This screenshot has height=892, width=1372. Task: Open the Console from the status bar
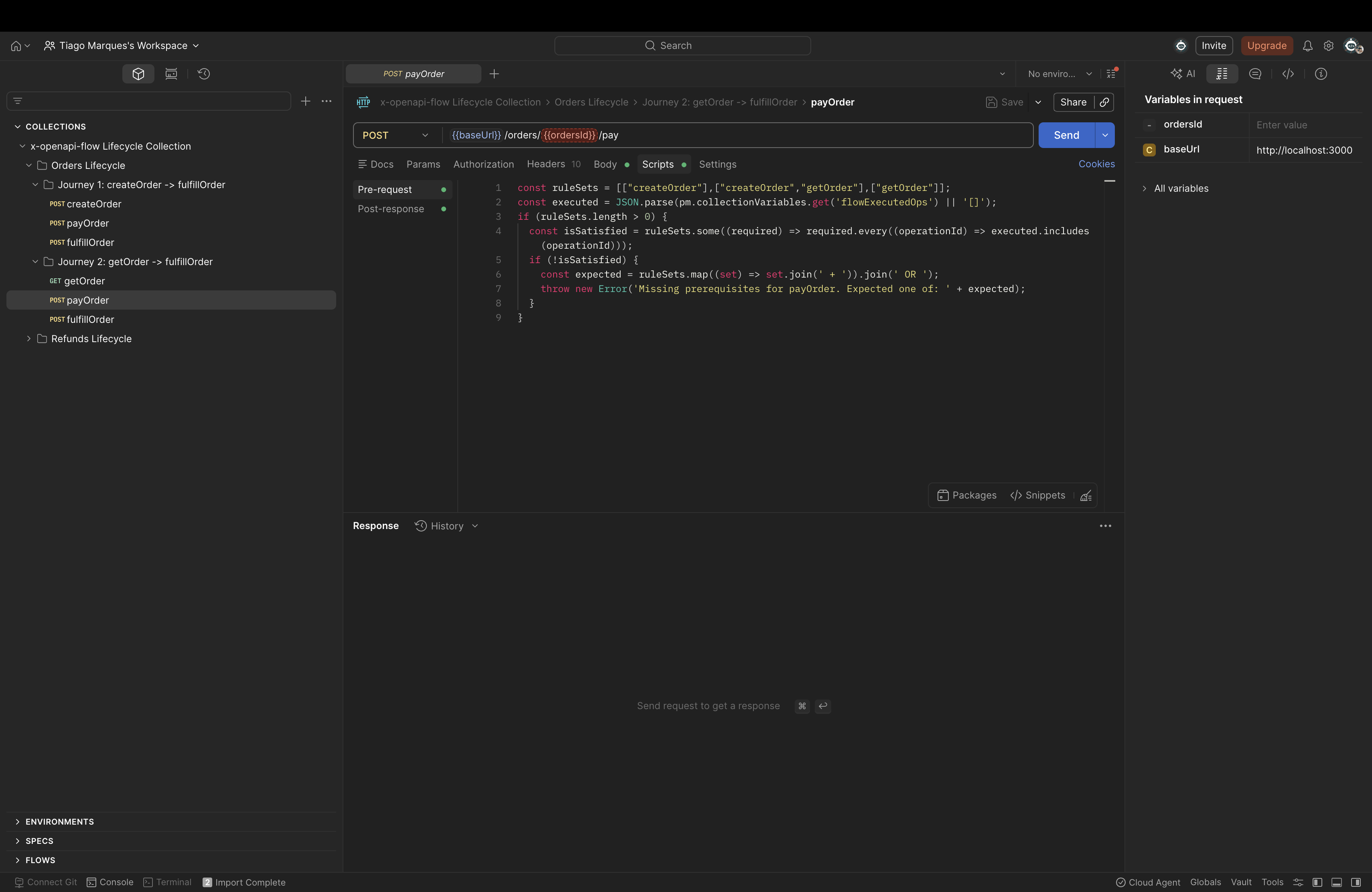click(110, 882)
